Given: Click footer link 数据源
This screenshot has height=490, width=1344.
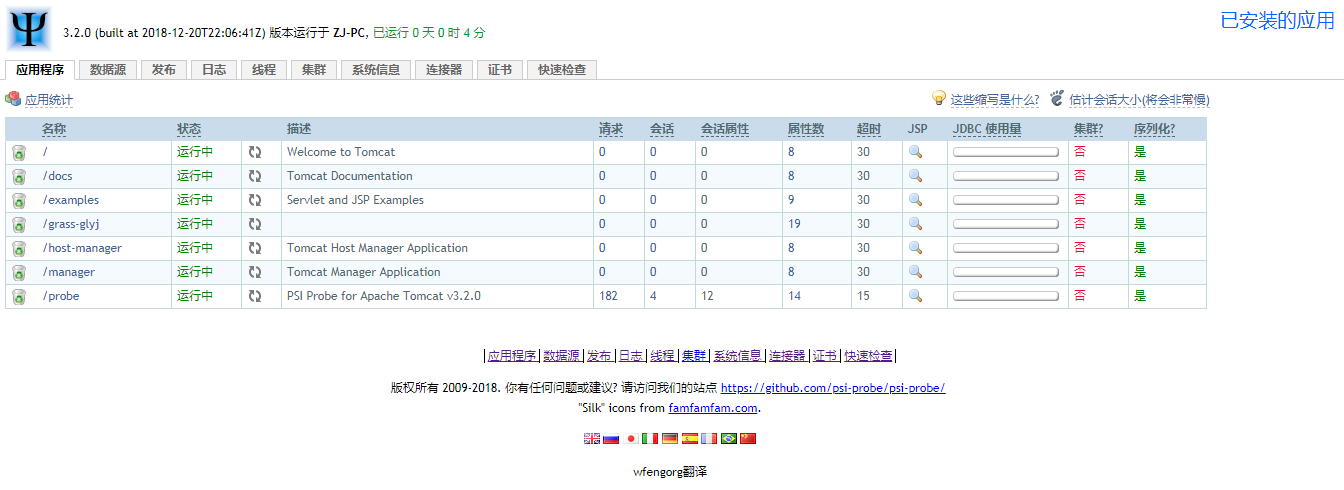Looking at the screenshot, I should click(562, 355).
